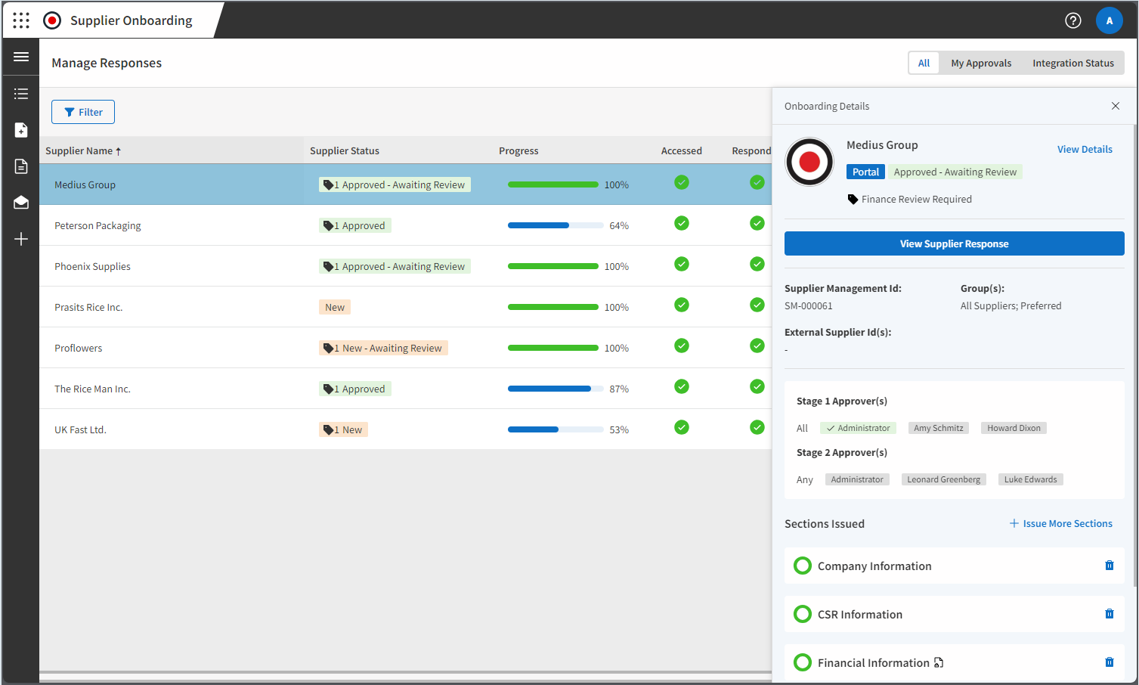The width and height of the screenshot is (1139, 685).
Task: Click Issue More Sections link
Action: coord(1060,523)
